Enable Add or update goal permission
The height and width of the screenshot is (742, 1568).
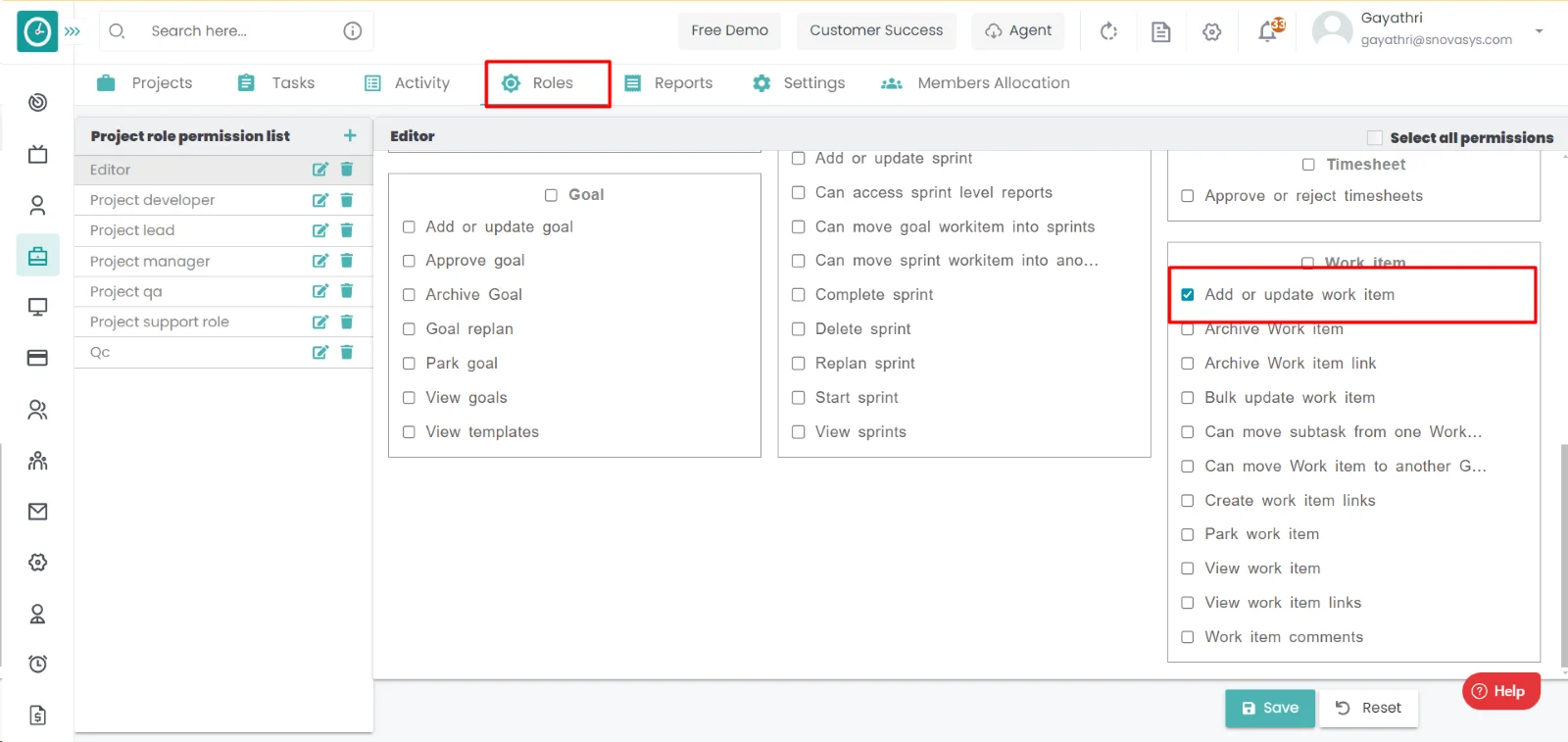click(x=409, y=227)
